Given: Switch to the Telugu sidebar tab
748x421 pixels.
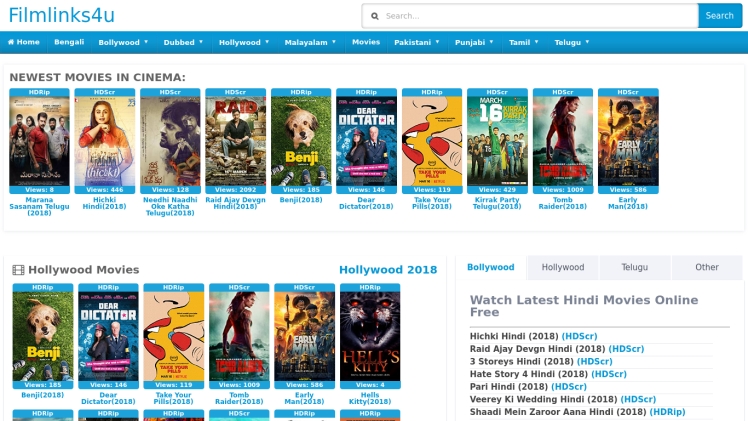Looking at the screenshot, I should coord(634,267).
